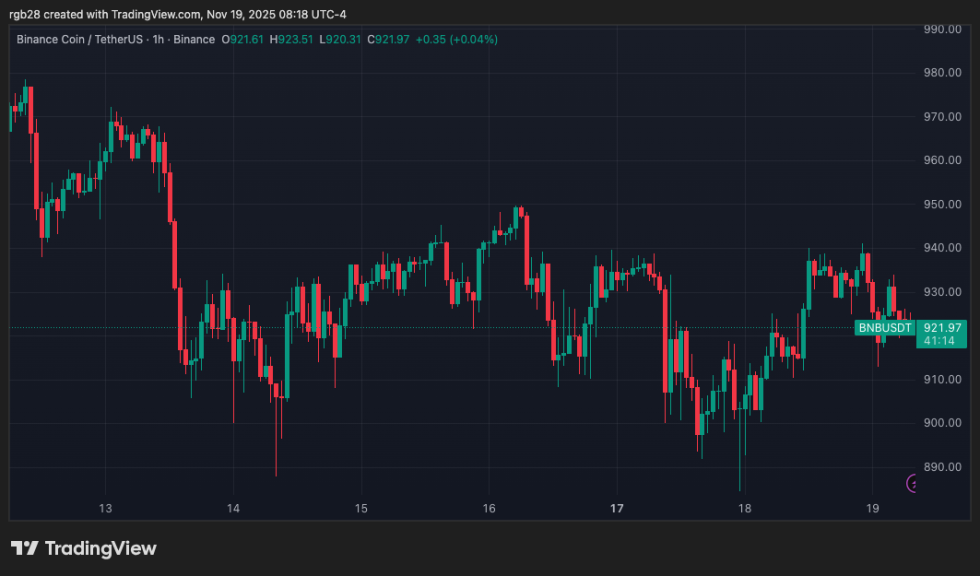The image size is (980, 576).
Task: Click the TradingView logo in the footer
Action: (x=84, y=548)
